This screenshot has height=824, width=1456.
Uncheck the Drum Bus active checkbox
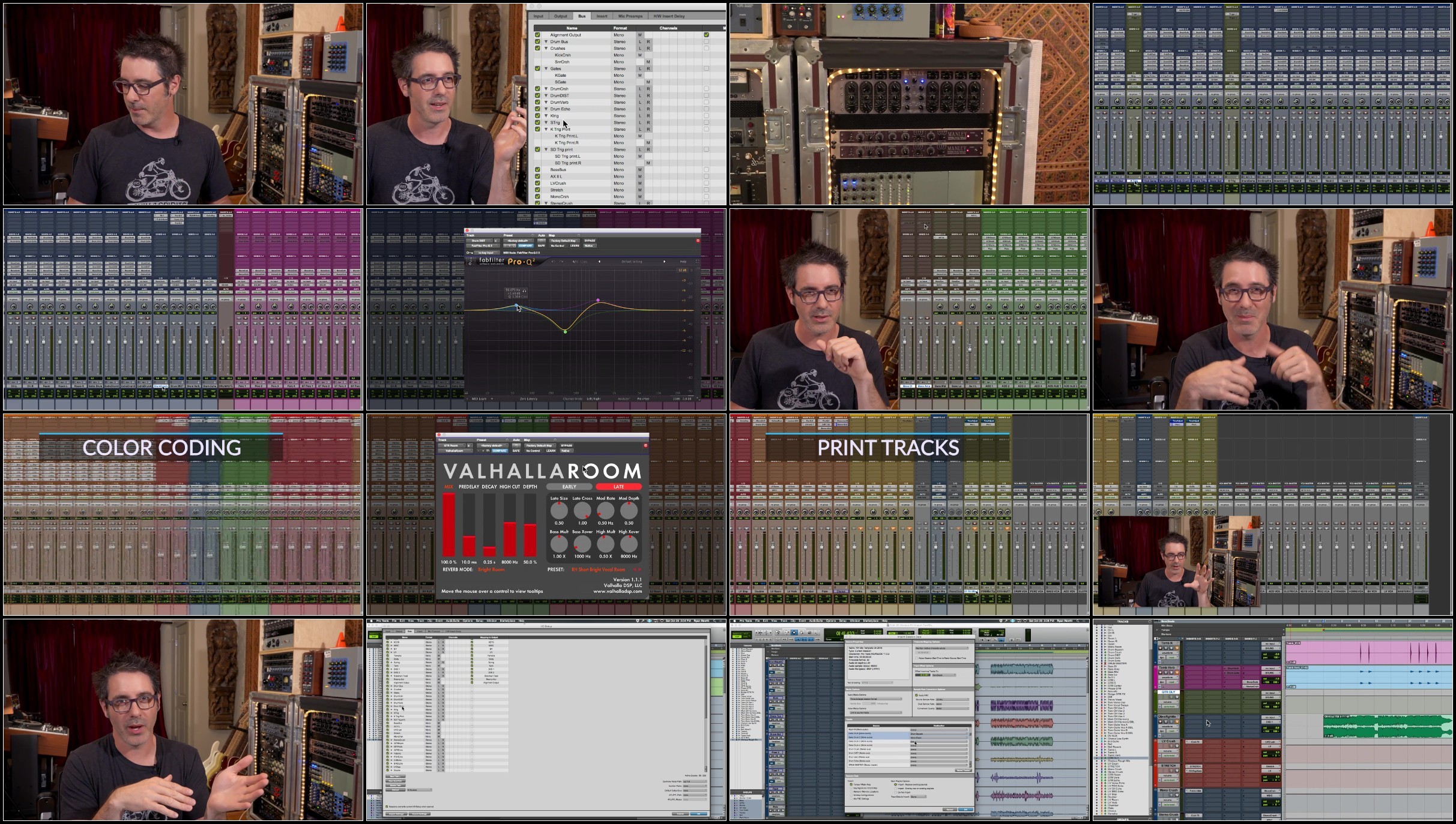[x=537, y=42]
